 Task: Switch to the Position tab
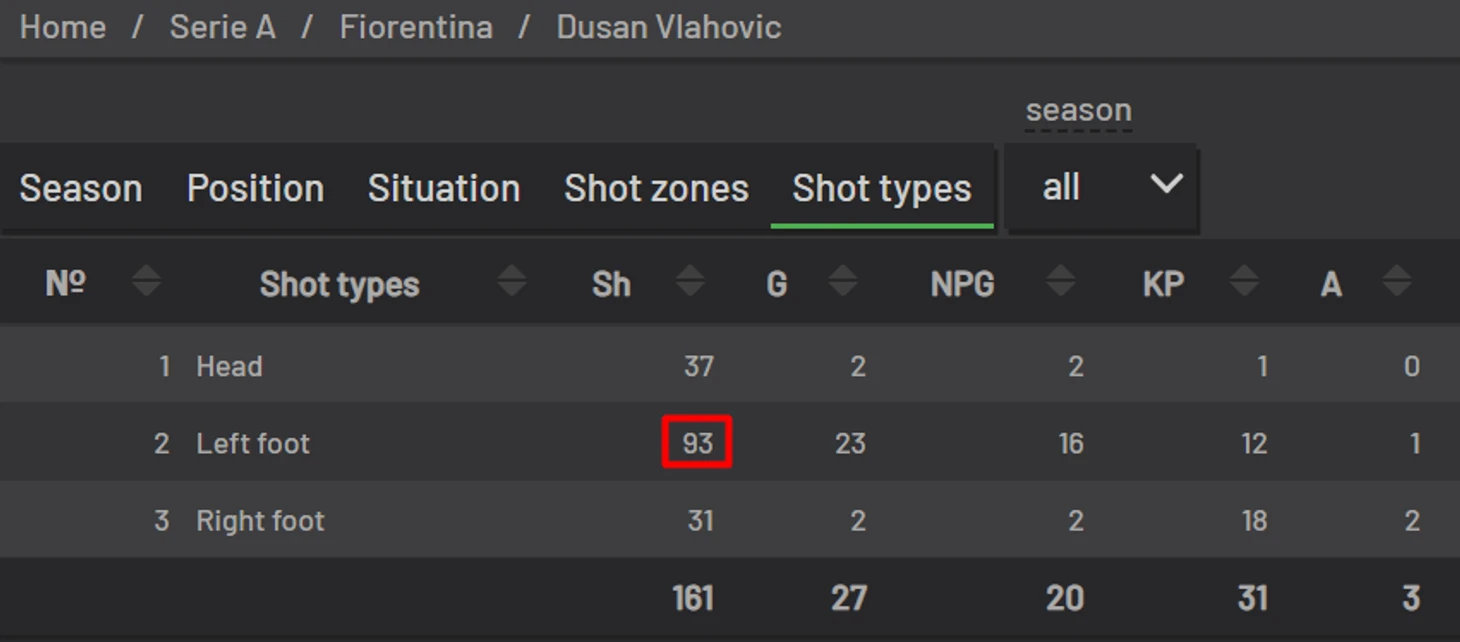click(255, 188)
